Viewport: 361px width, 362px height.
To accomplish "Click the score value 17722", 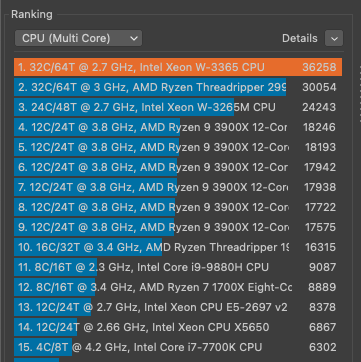I will pos(320,207).
